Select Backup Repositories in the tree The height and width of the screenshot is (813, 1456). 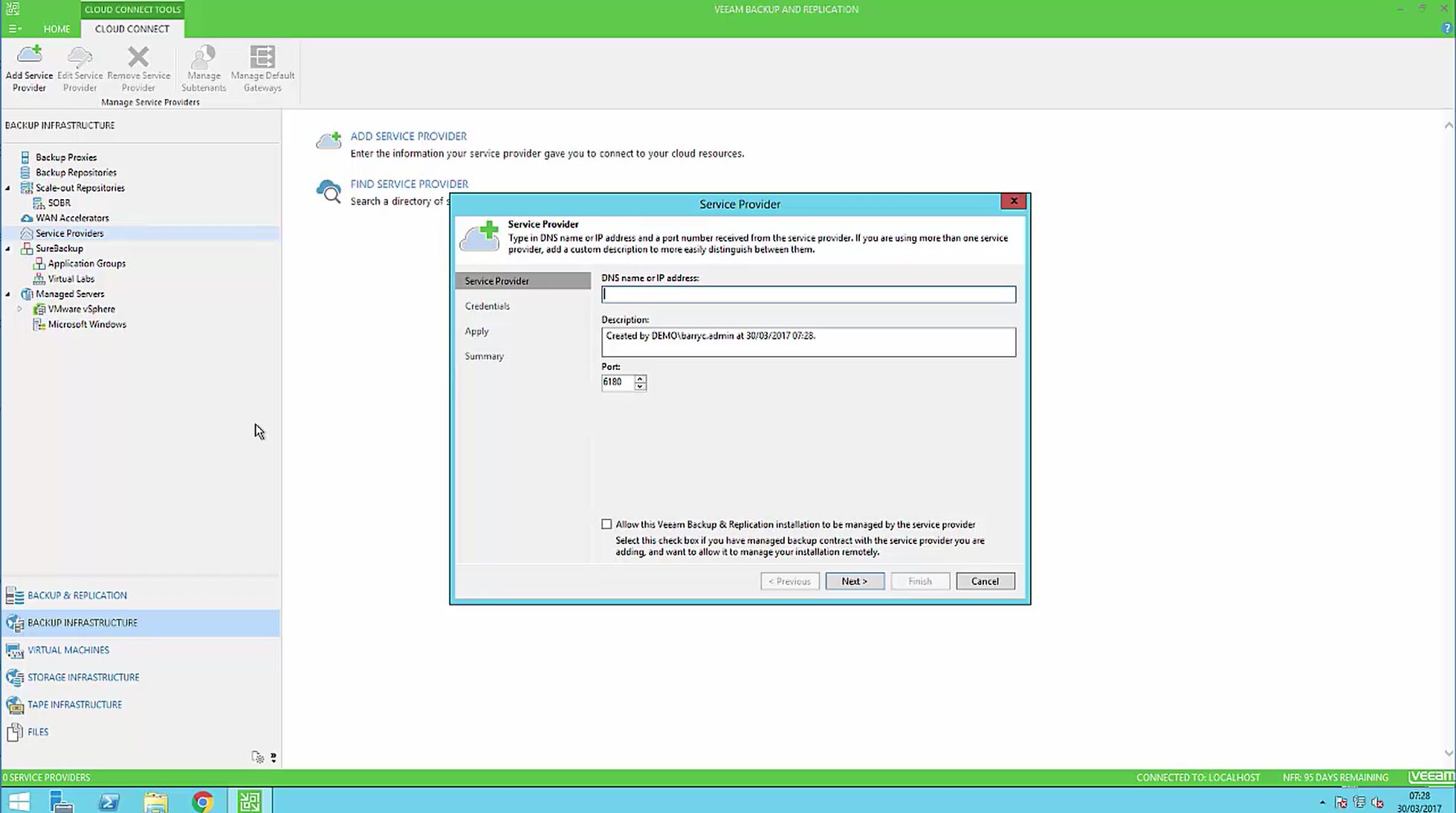point(76,172)
